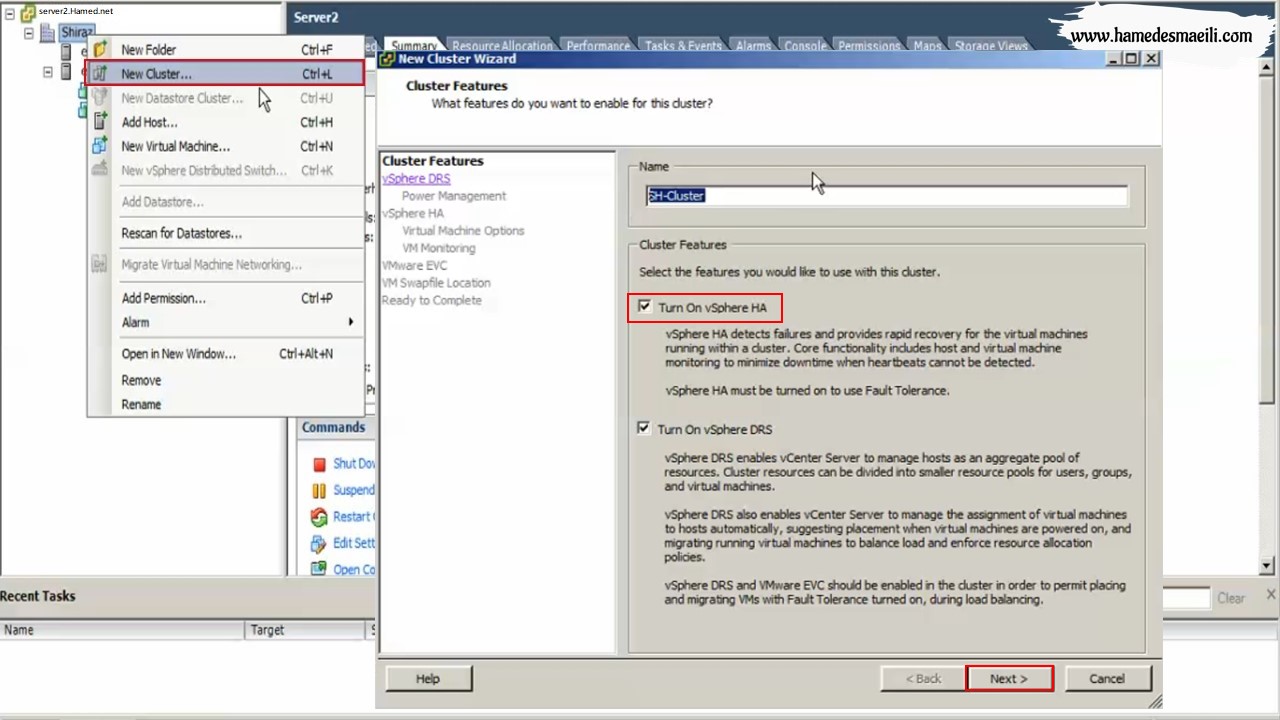Select Rename in the context menu

point(226,404)
